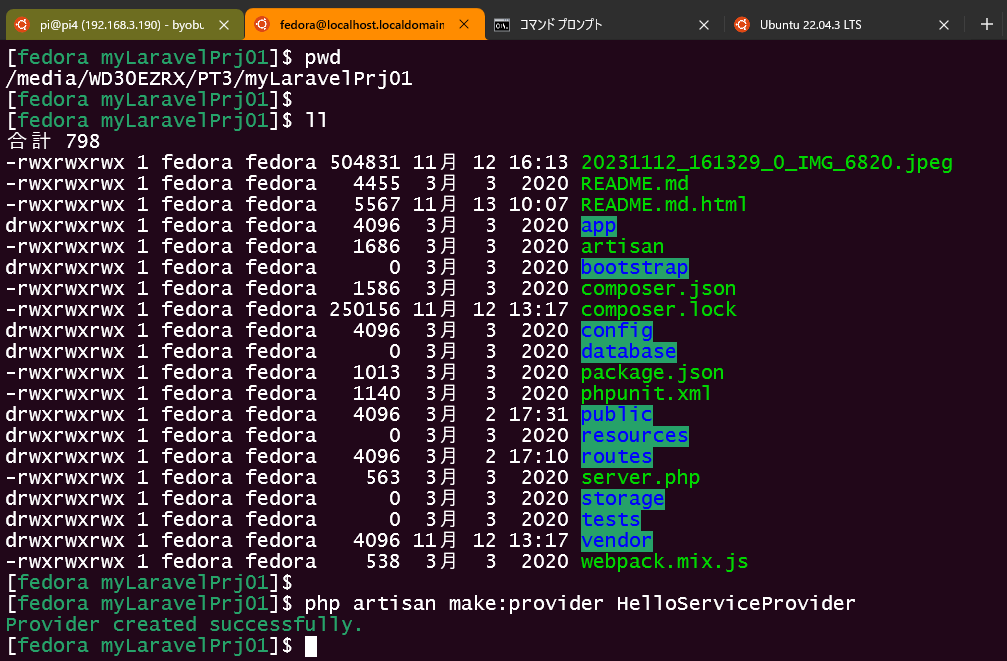Viewport: 1007px width, 661px height.
Task: Close the pi@pi4 byobu tab
Action: click(x=223, y=23)
